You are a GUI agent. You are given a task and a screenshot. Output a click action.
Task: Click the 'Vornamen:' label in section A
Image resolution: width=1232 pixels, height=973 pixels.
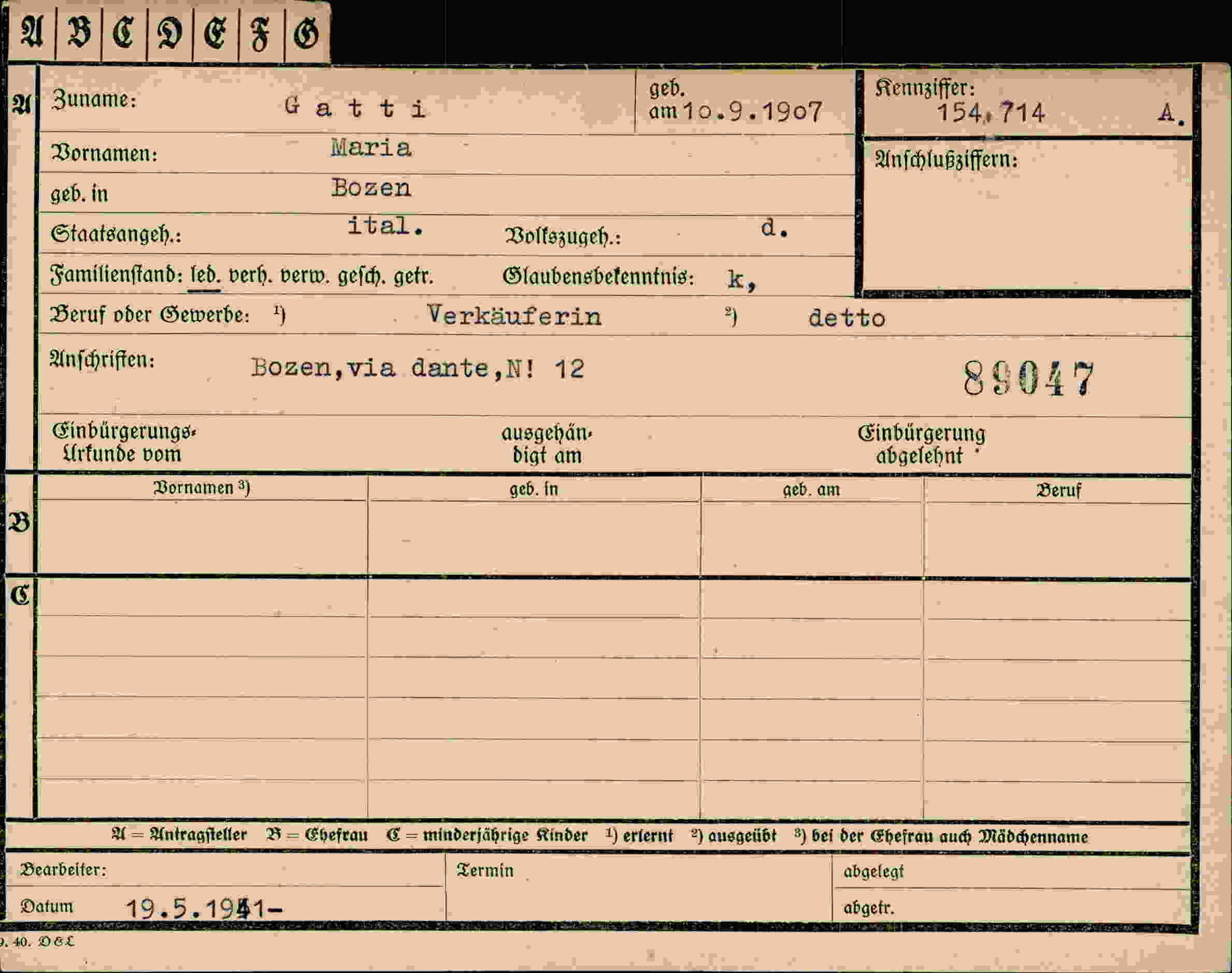pyautogui.click(x=104, y=153)
